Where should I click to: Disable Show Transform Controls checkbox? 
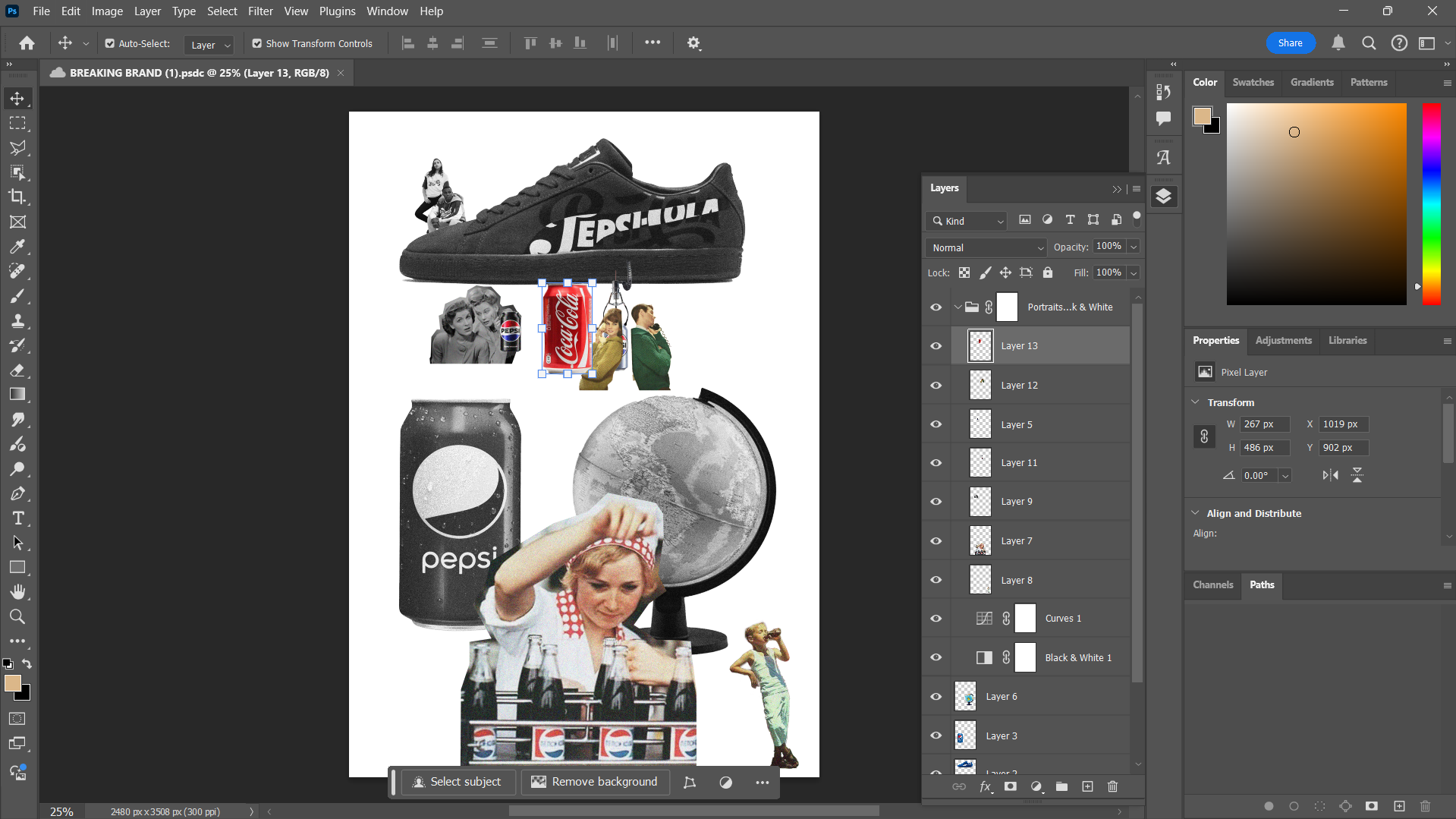coord(257,44)
